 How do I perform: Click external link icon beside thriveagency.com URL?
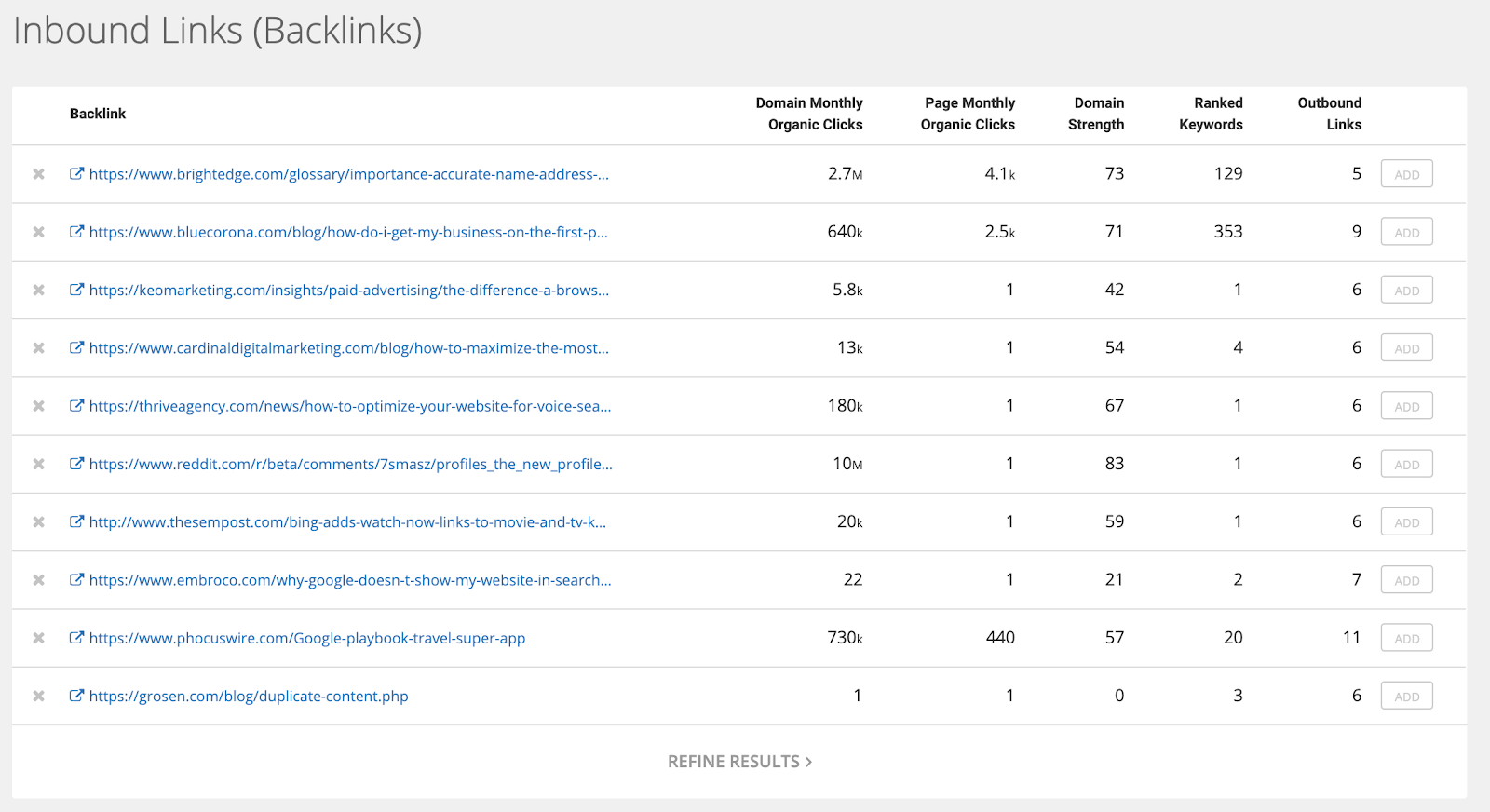click(76, 405)
